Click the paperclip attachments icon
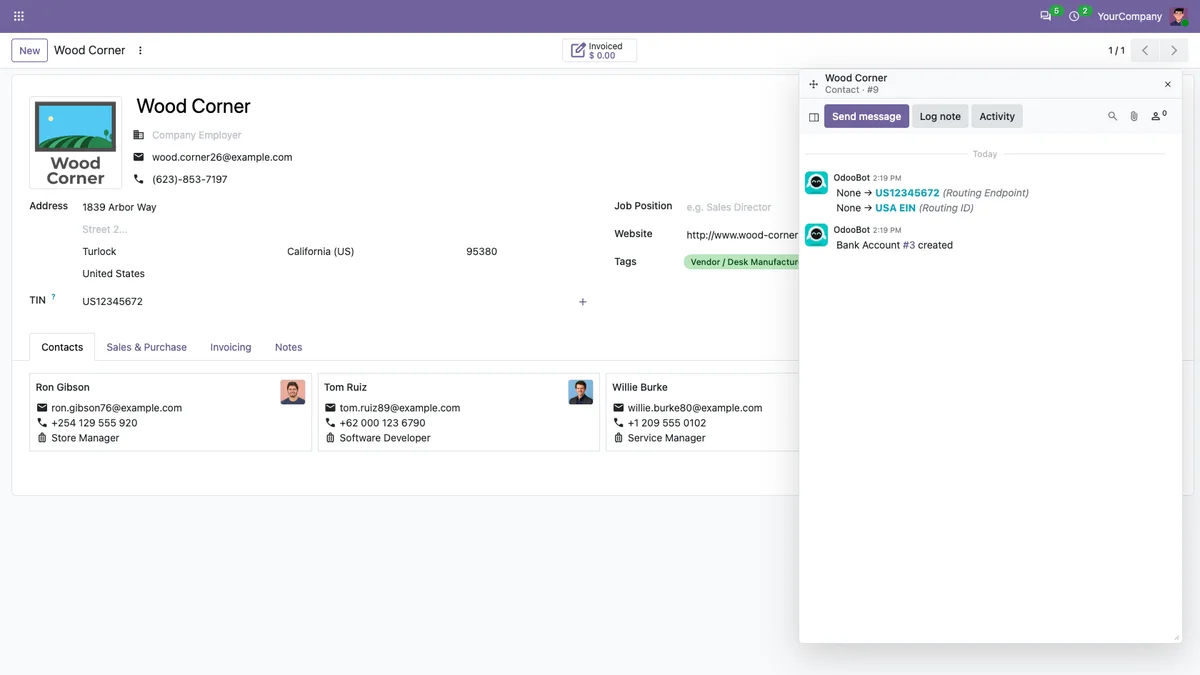 pyautogui.click(x=1134, y=116)
